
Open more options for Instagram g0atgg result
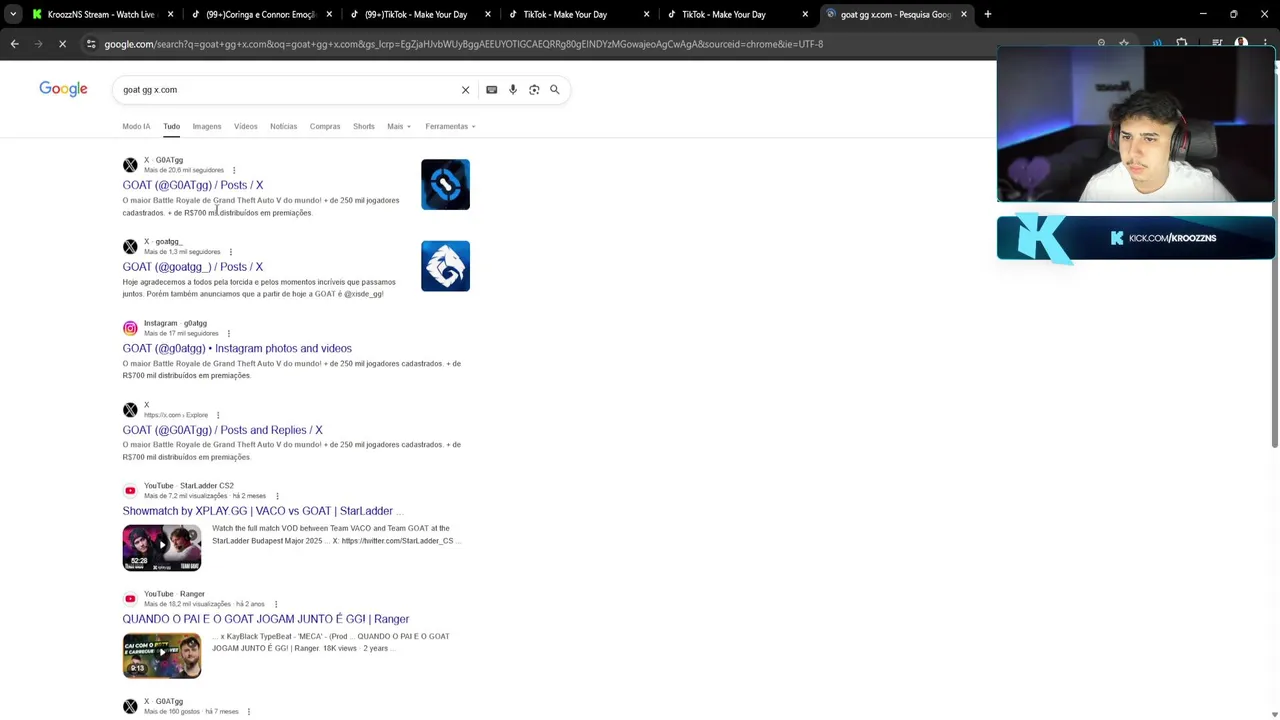pos(228,333)
